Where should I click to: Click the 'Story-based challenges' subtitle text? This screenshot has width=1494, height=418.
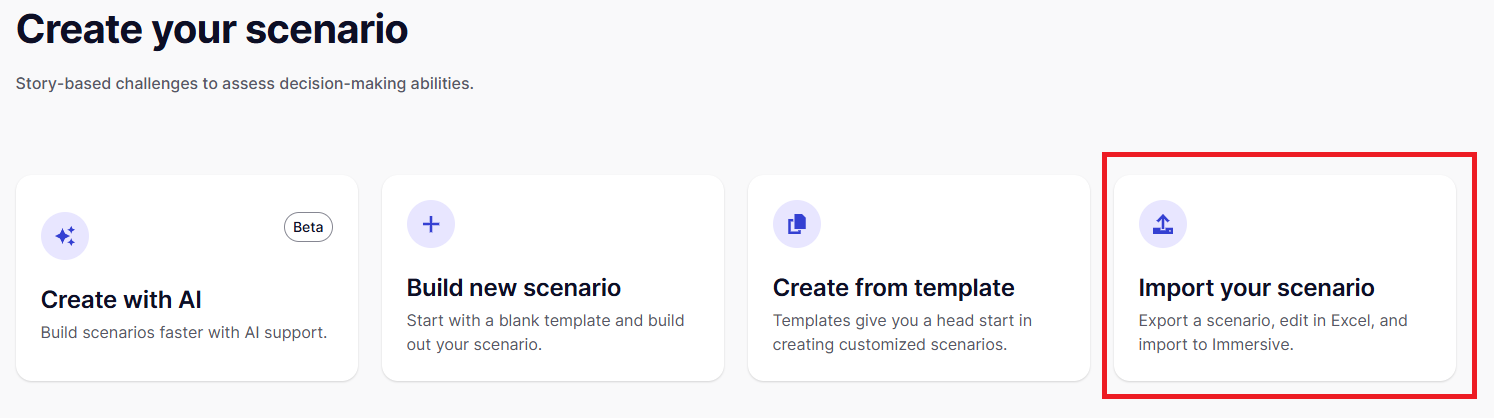[245, 83]
